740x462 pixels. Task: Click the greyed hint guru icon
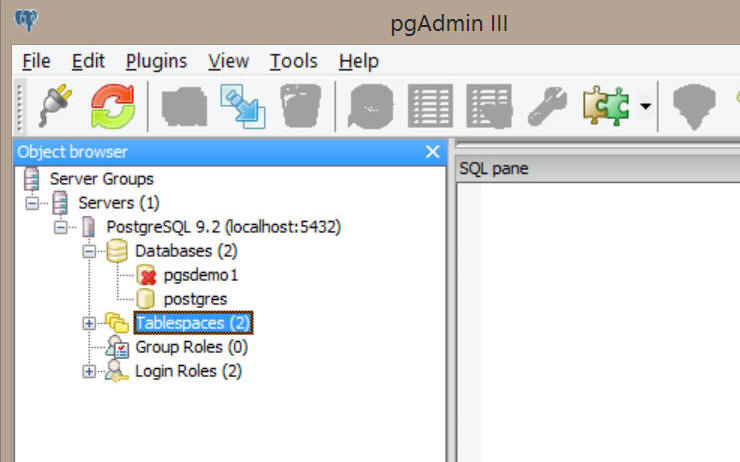694,107
